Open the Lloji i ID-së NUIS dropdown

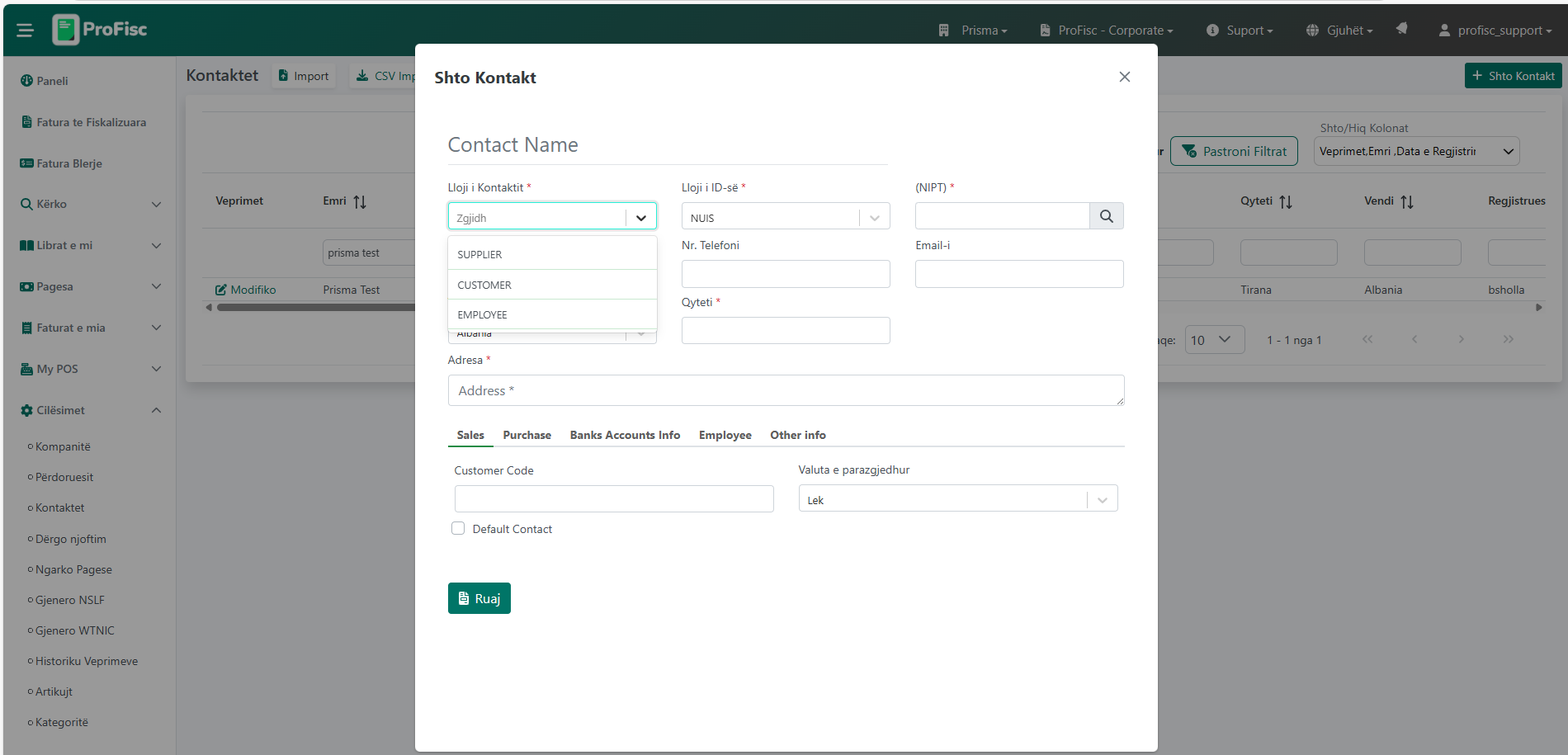point(785,217)
